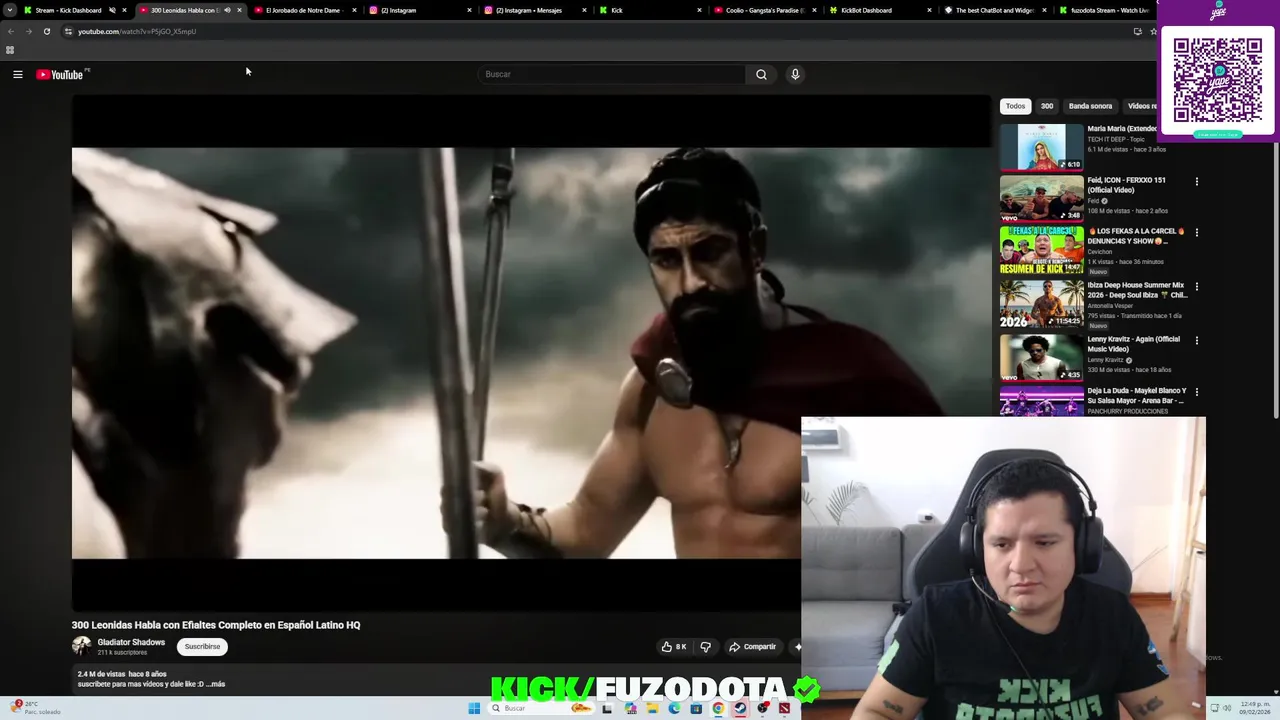Open Ibiza Deep House Summer Mix thumbnail
This screenshot has height=720, width=1280.
[x=1042, y=304]
